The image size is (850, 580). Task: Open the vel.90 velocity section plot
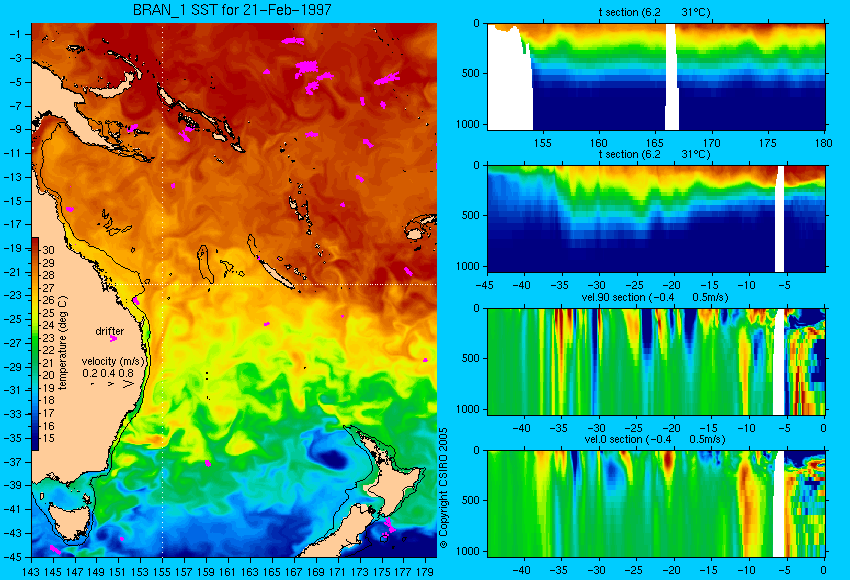(656, 362)
